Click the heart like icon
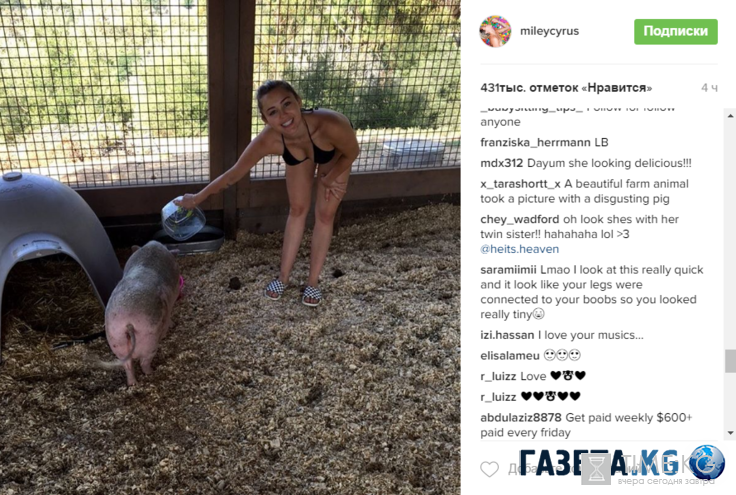The width and height of the screenshot is (736, 495). point(490,469)
